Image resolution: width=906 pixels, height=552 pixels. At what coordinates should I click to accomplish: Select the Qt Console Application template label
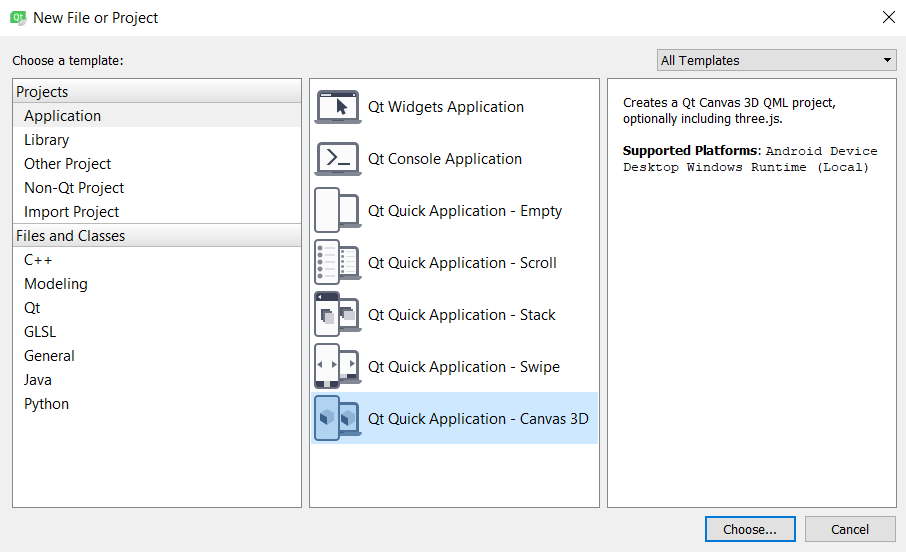click(445, 159)
